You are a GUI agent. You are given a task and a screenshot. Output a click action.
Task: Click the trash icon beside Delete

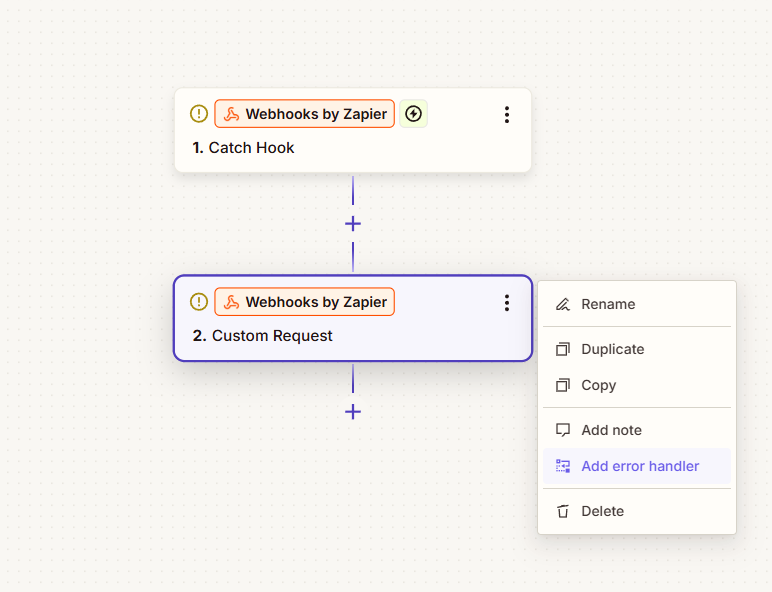tap(563, 511)
